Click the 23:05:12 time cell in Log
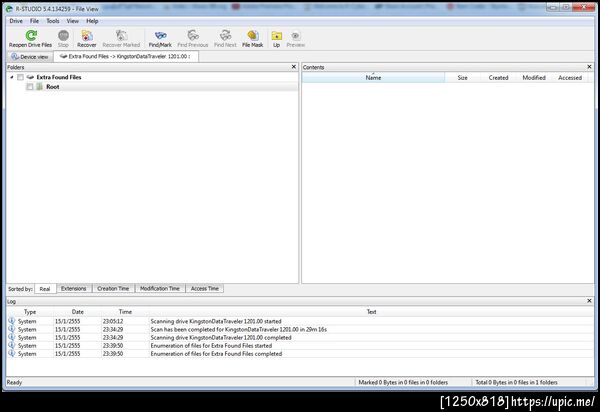The image size is (600, 412). coord(113,321)
